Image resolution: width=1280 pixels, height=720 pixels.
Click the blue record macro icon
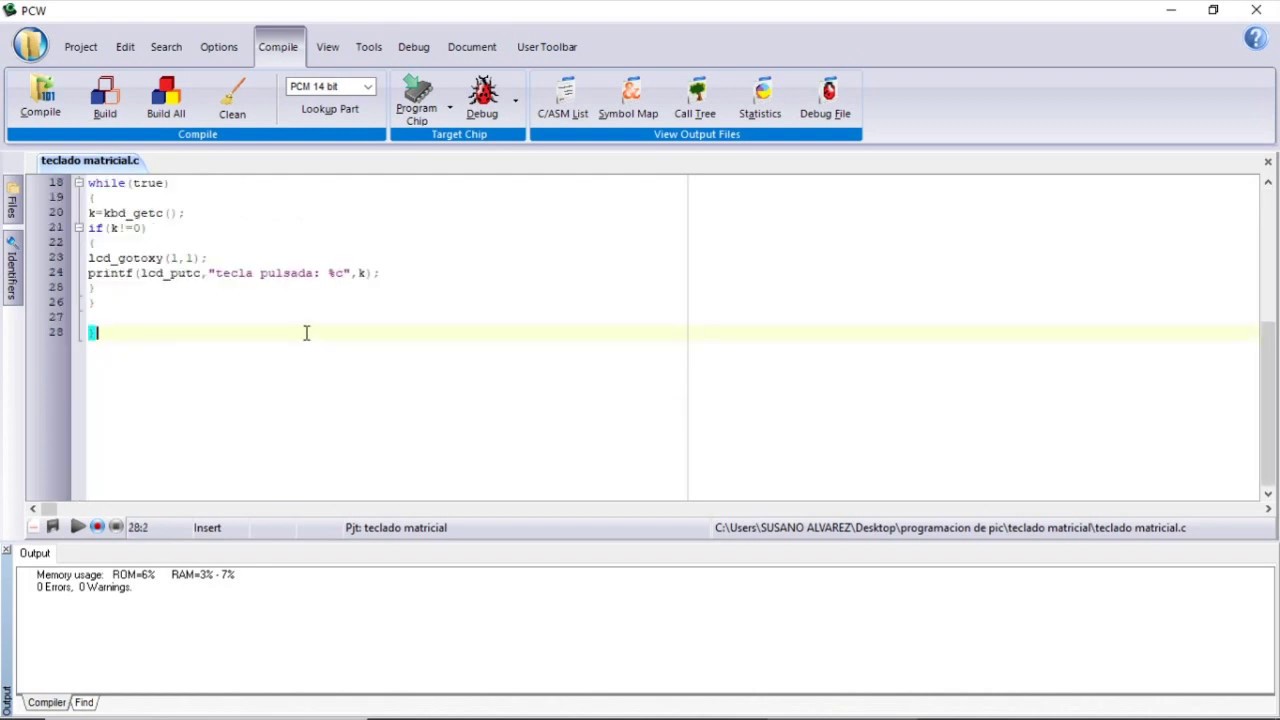point(97,527)
